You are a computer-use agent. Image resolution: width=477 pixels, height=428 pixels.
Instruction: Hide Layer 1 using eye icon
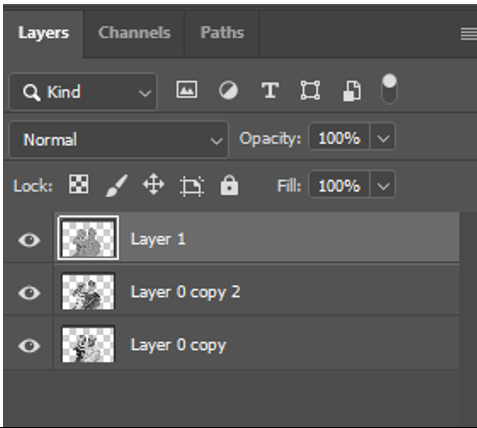pyautogui.click(x=29, y=240)
